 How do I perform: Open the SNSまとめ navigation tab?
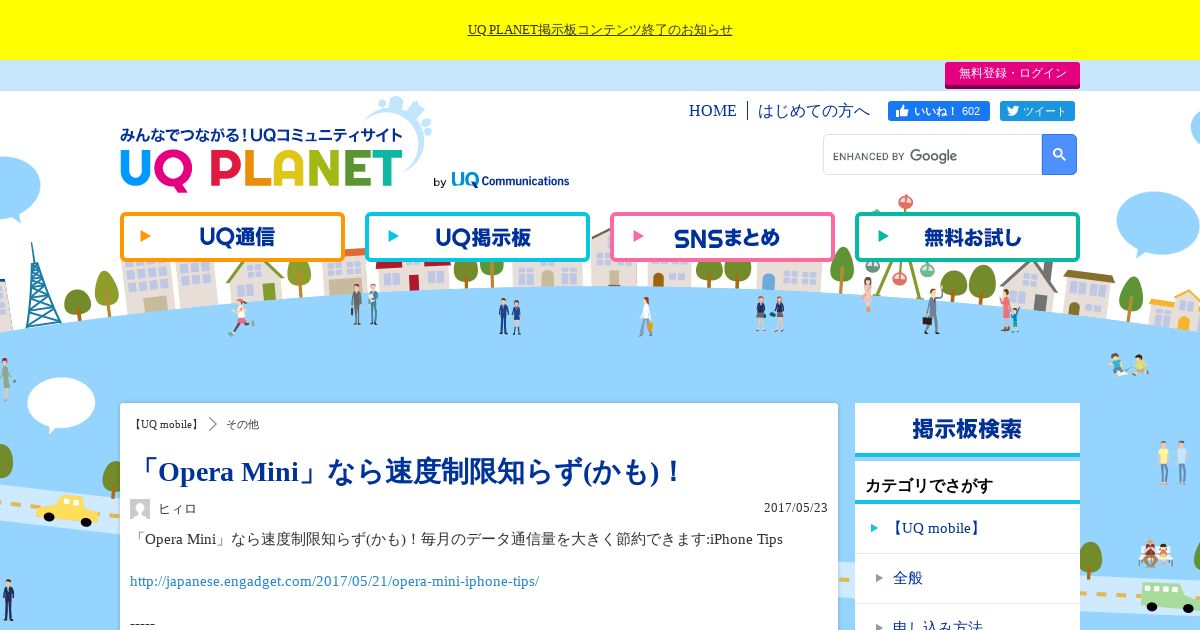click(722, 237)
